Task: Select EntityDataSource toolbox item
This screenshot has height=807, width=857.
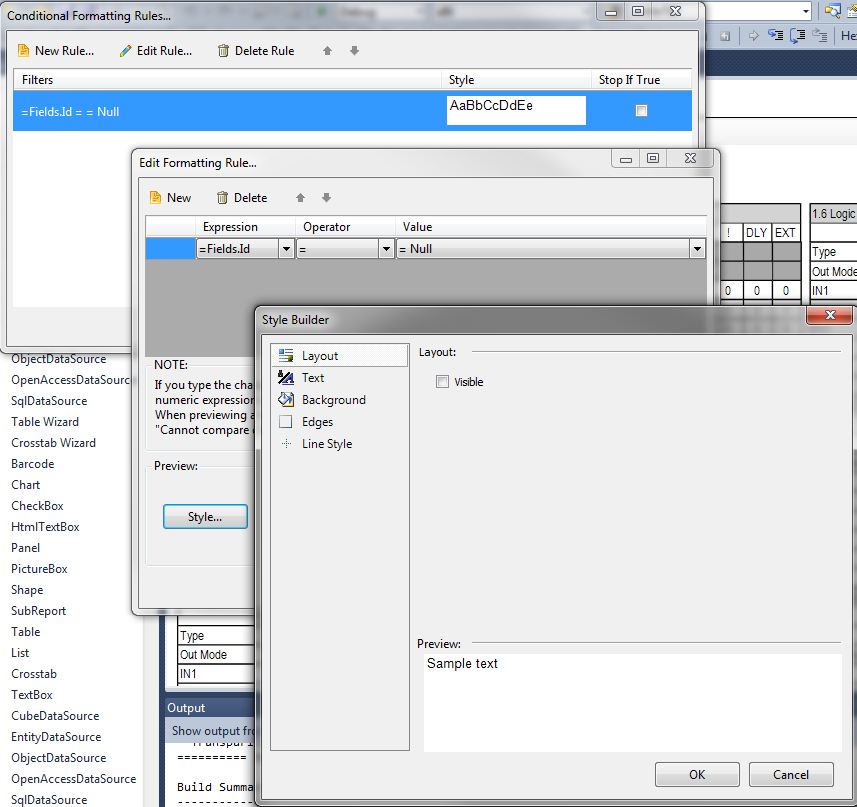Action: pyautogui.click(x=56, y=737)
